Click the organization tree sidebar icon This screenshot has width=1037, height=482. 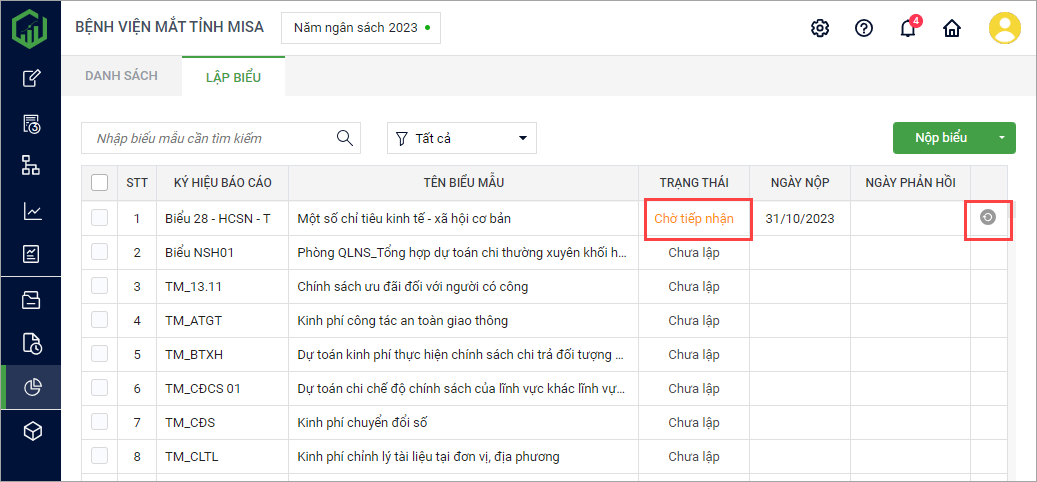coord(32,166)
